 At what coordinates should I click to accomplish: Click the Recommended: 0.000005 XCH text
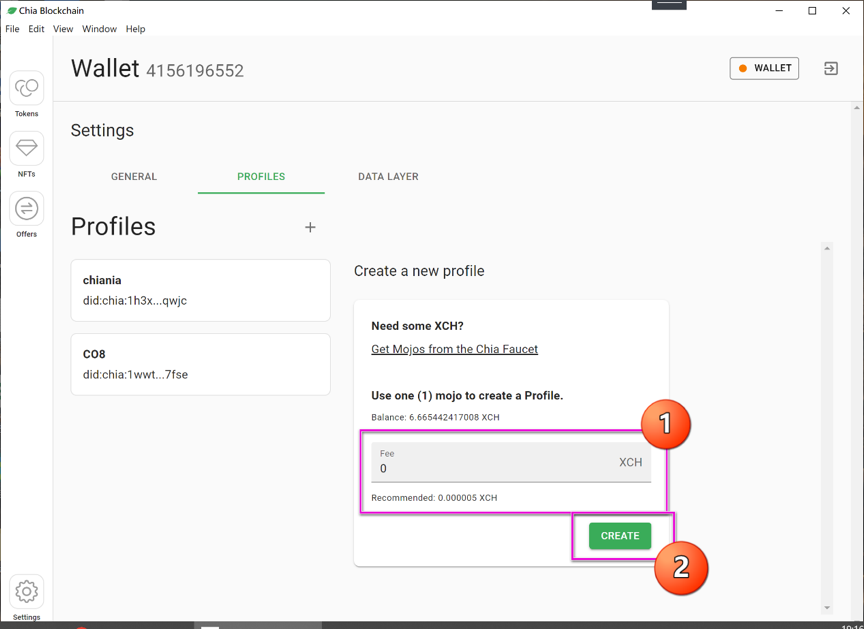point(434,498)
